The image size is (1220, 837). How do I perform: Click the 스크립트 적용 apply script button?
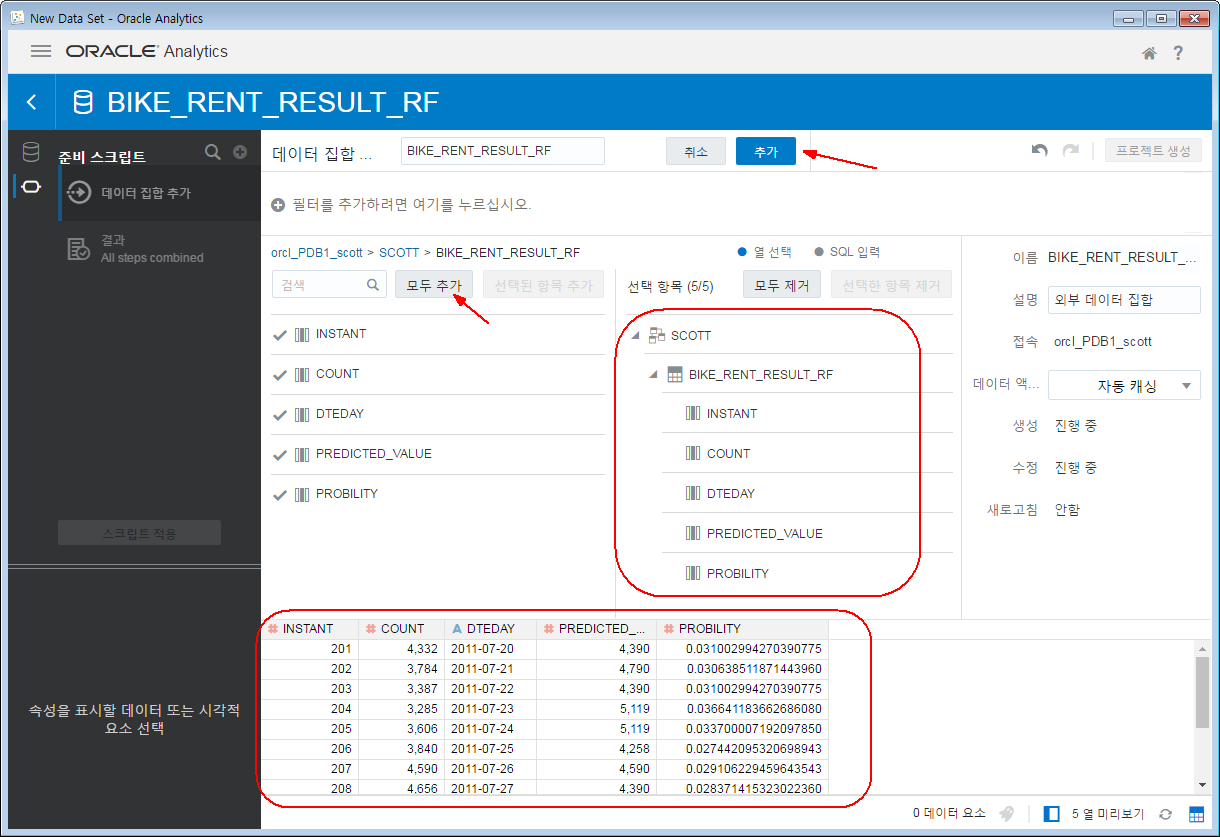[x=139, y=533]
